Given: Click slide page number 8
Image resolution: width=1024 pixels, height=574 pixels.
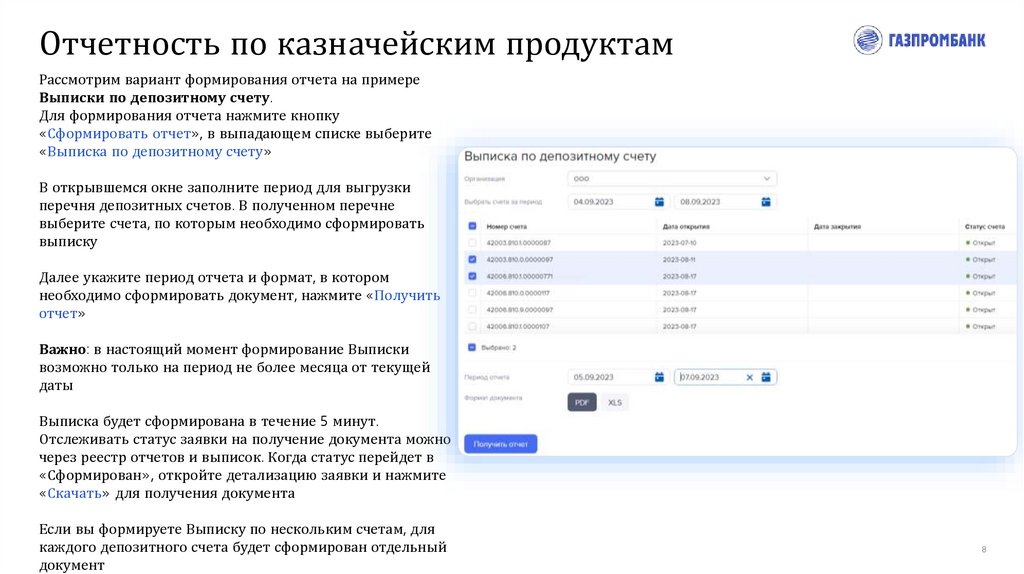Looking at the screenshot, I should coord(984,549).
